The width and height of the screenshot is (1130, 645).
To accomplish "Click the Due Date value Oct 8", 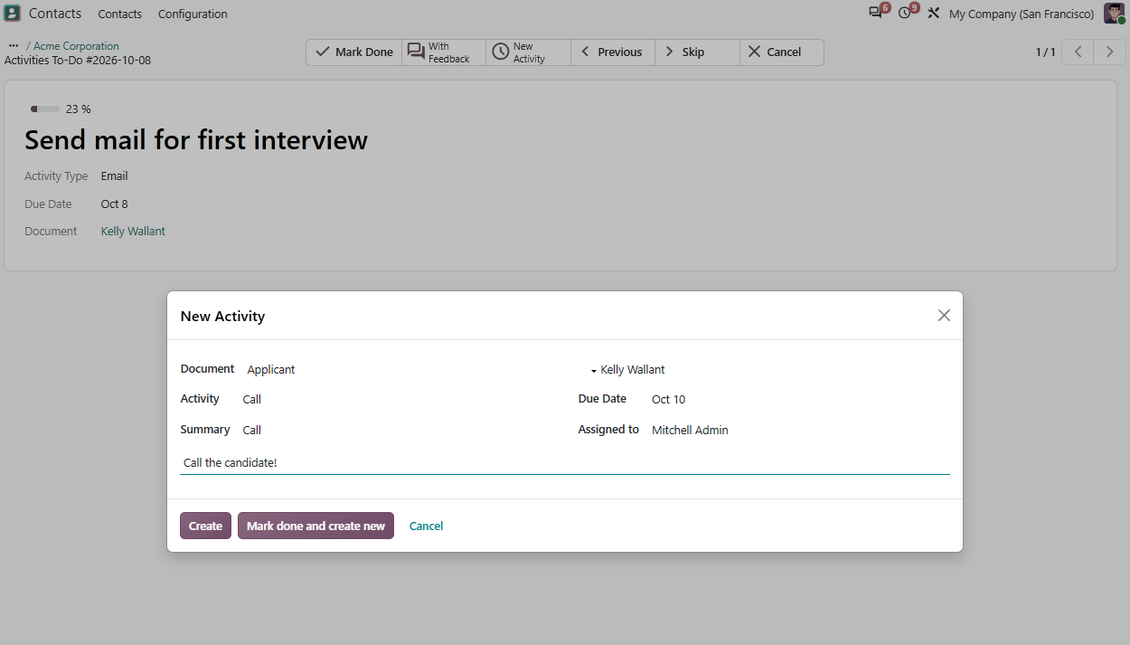I will point(114,204).
